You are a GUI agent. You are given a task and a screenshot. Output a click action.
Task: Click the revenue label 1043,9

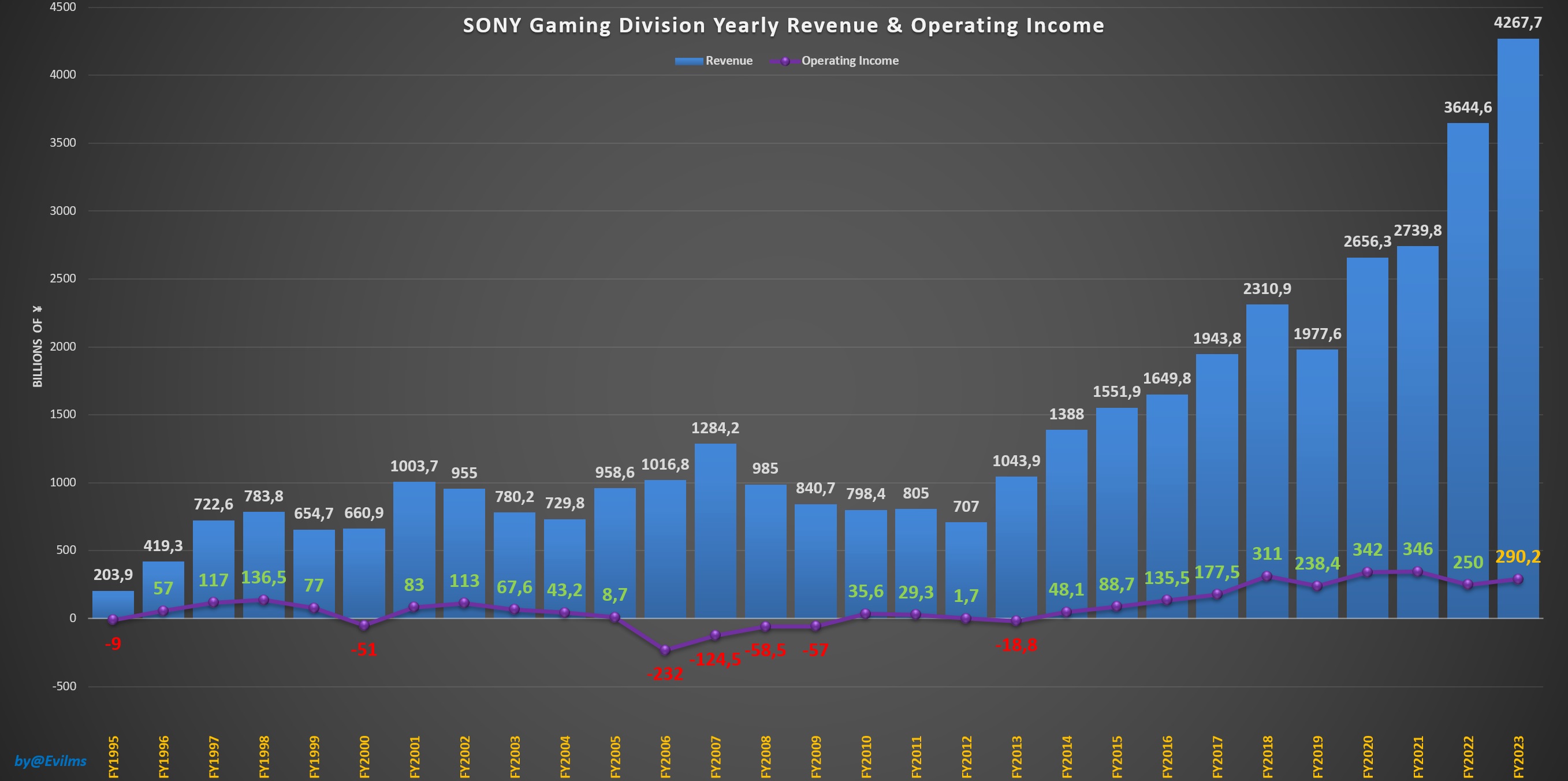point(1016,462)
